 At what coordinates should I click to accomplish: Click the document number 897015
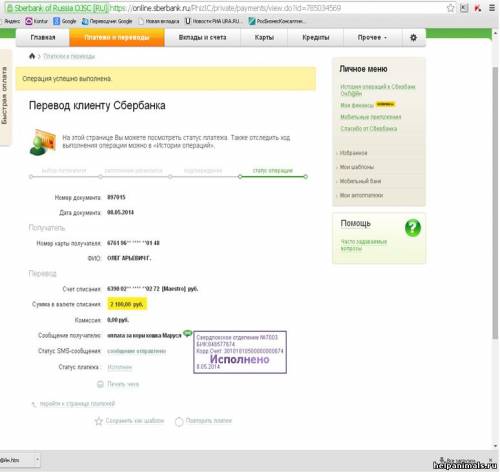[x=116, y=197]
